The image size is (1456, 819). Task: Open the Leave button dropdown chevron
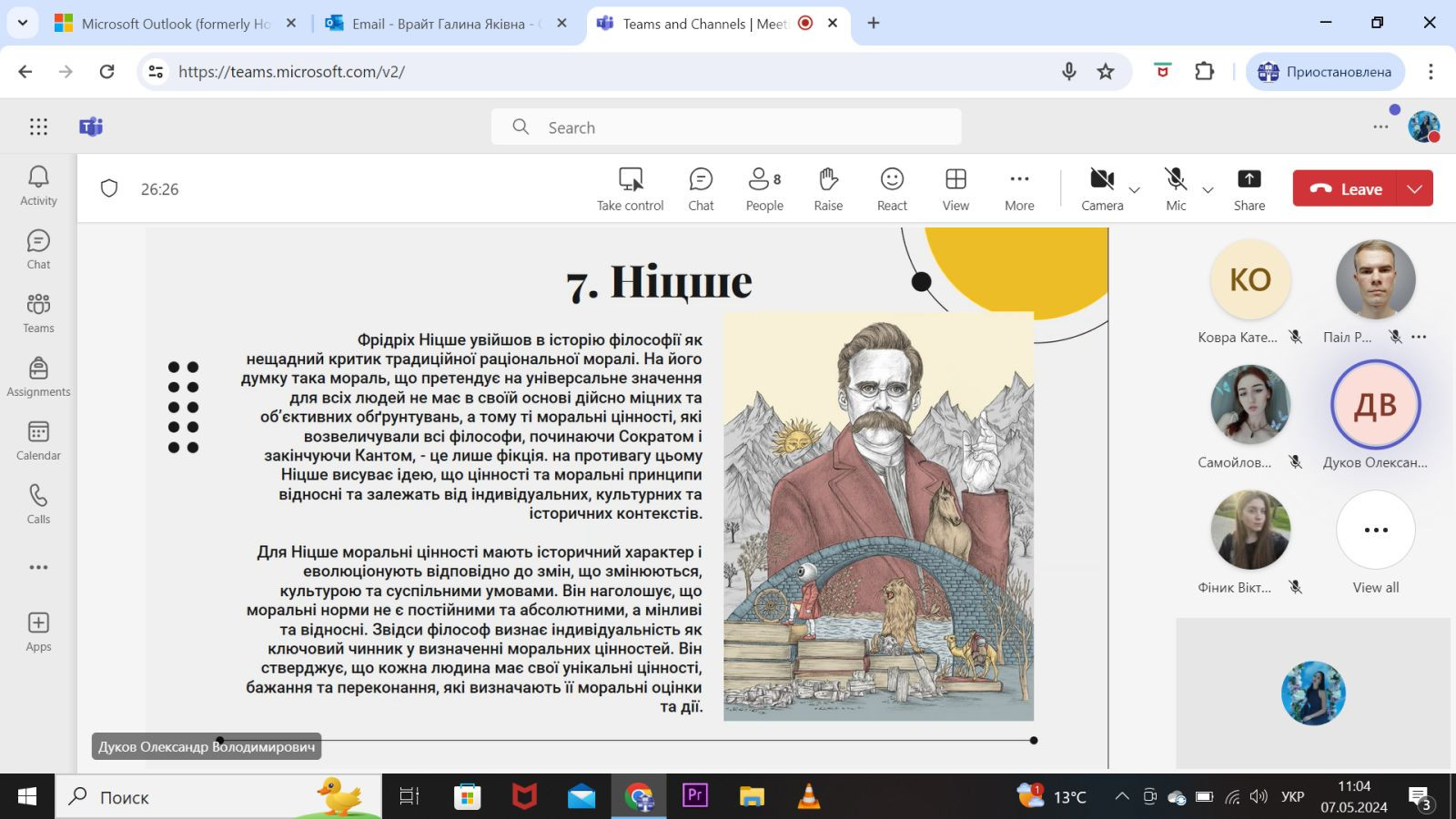[x=1414, y=188]
